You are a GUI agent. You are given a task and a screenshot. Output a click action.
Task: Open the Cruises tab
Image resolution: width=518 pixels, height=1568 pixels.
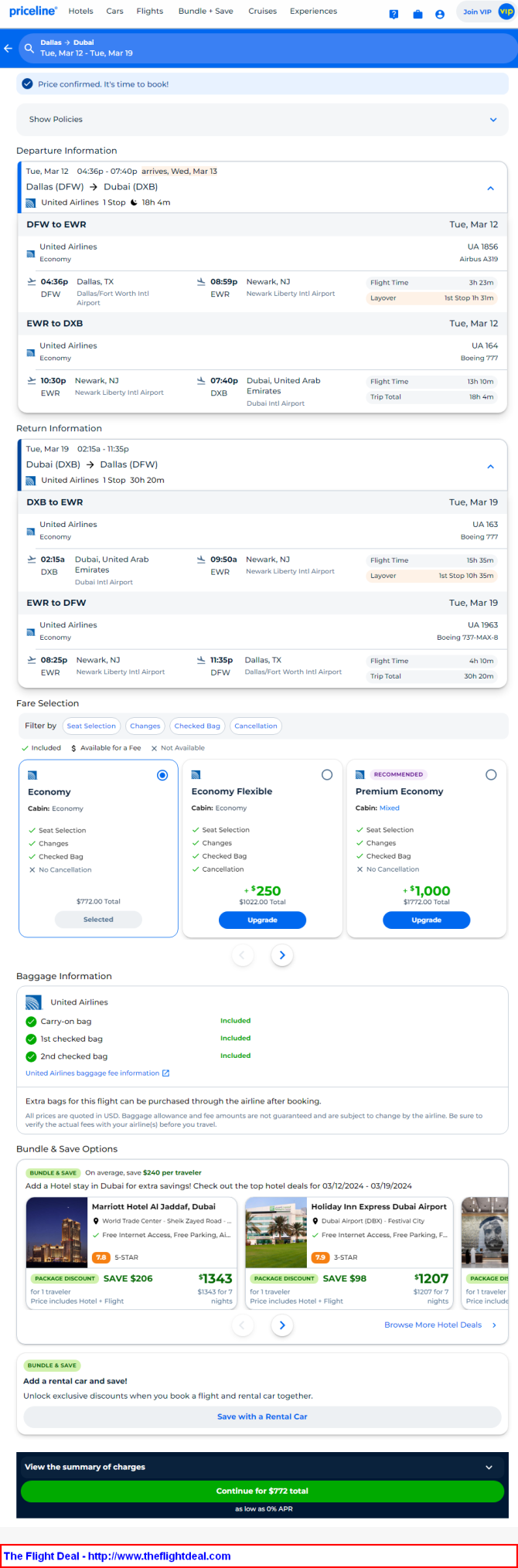click(x=263, y=11)
